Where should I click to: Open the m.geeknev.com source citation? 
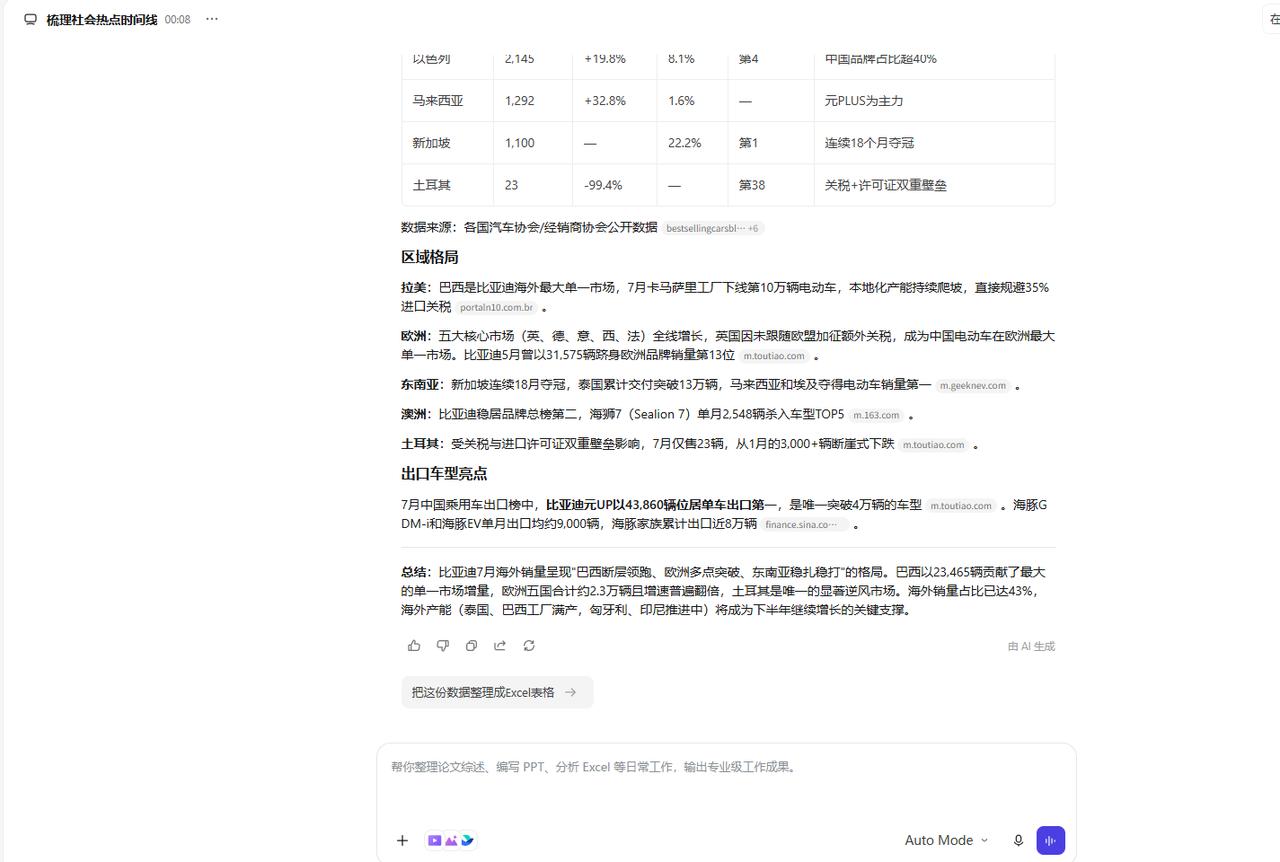pos(973,386)
